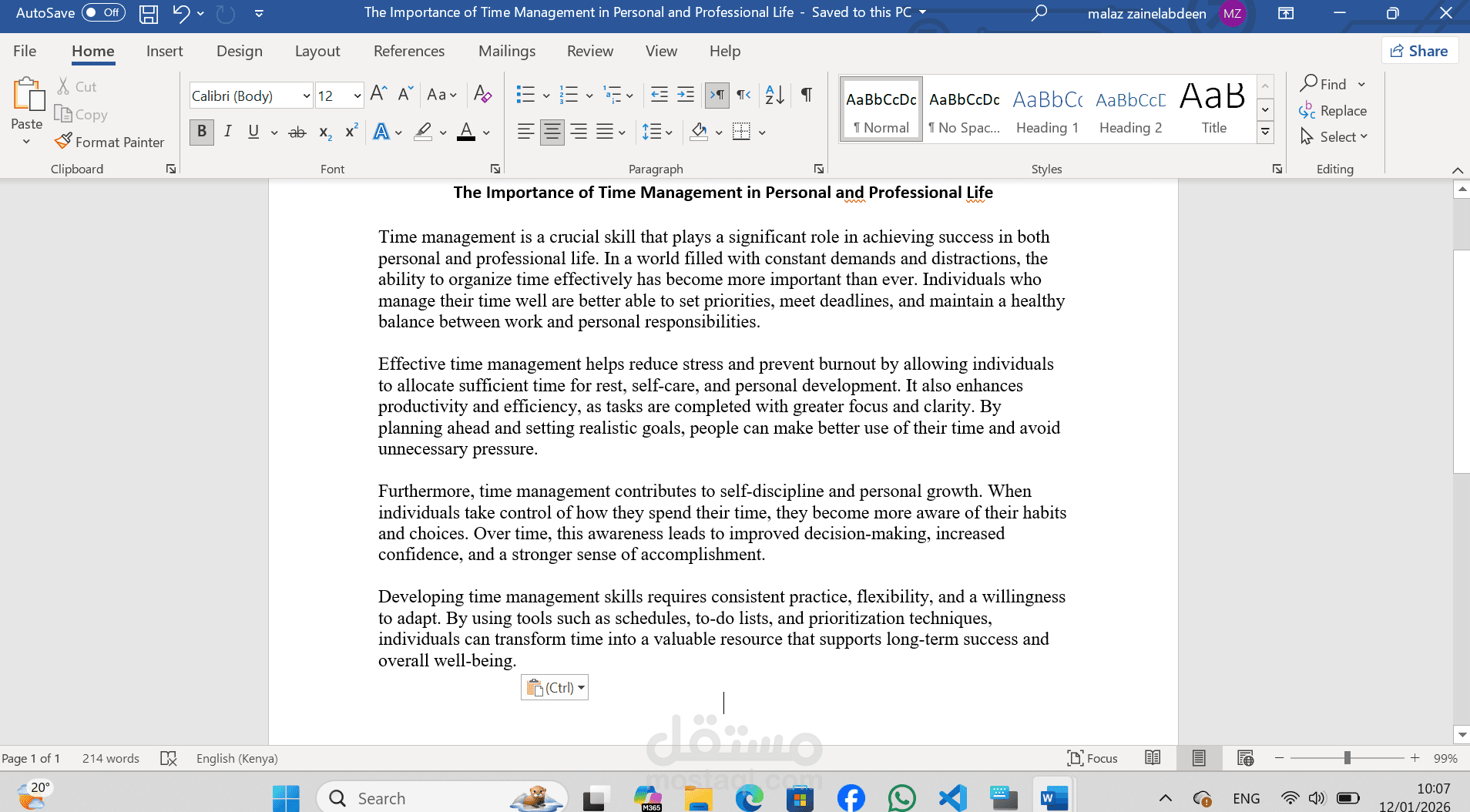This screenshot has width=1470, height=812.
Task: Switch to the Insert tab
Action: click(x=165, y=51)
